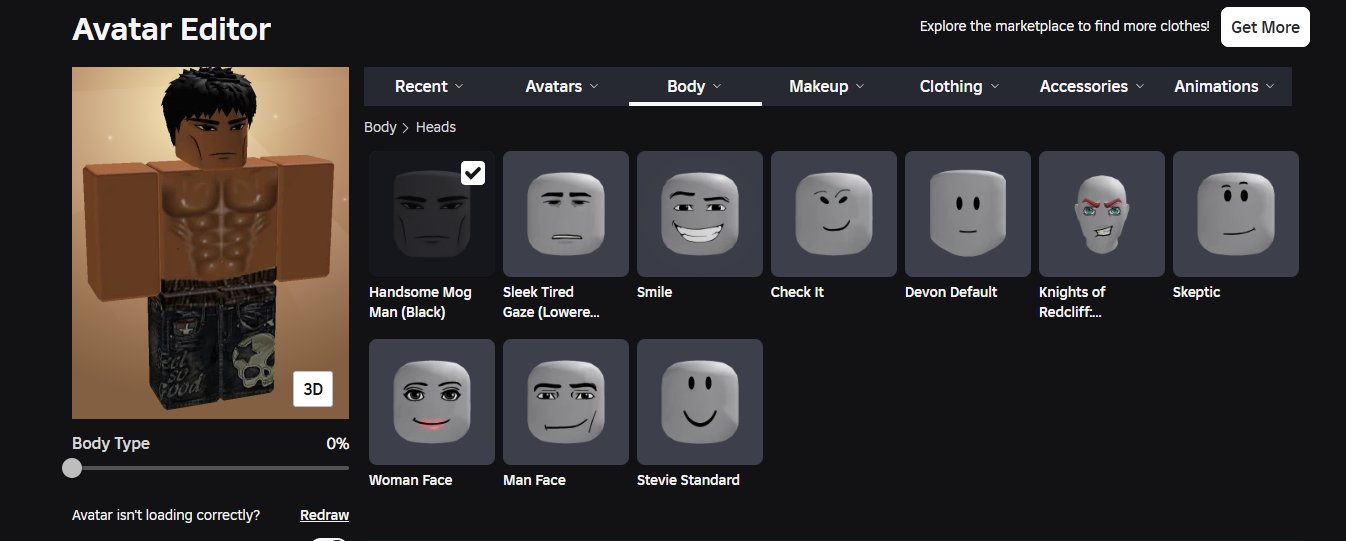Click the Sleek Tired Gaze item name
The width and height of the screenshot is (1346, 541).
pyautogui.click(x=552, y=302)
